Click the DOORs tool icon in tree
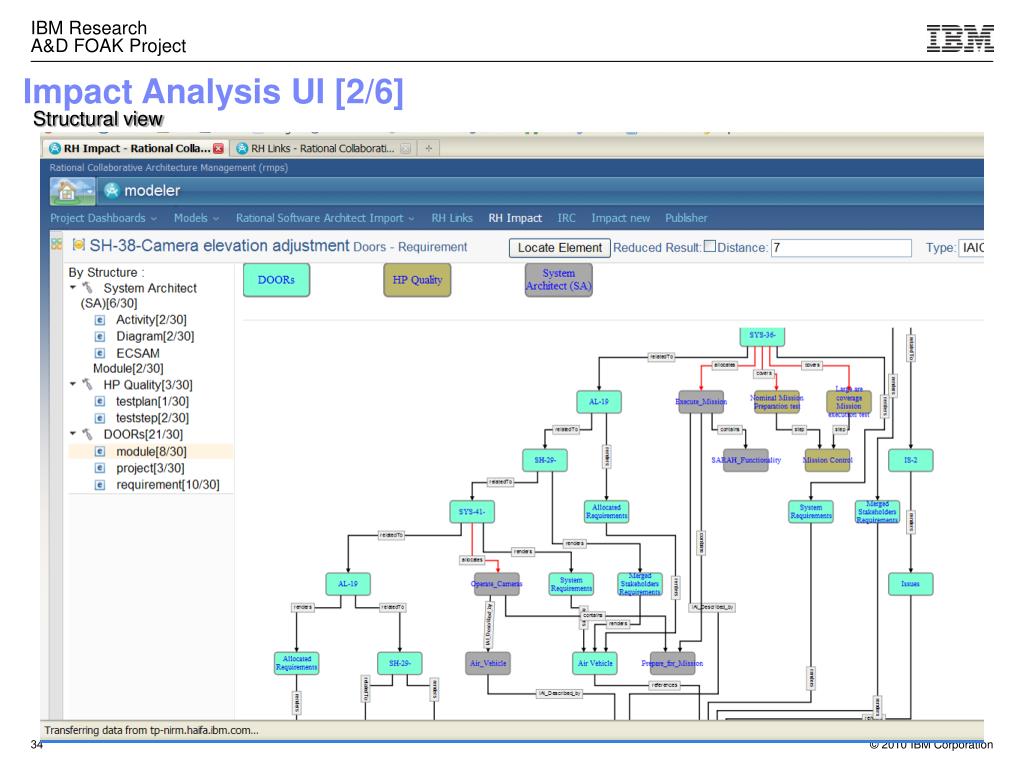1024x768 pixels. point(88,434)
